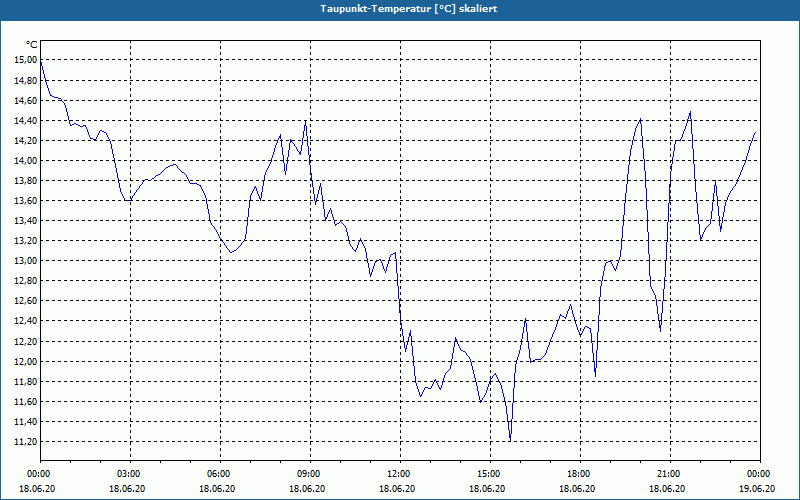Select the 14,00 y-axis label

(27, 161)
